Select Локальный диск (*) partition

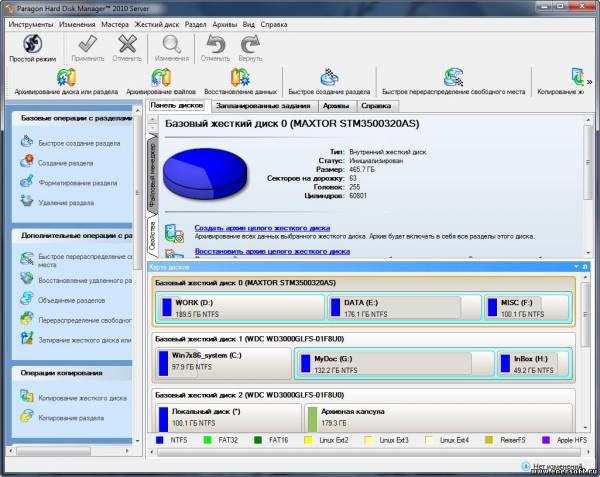228,417
